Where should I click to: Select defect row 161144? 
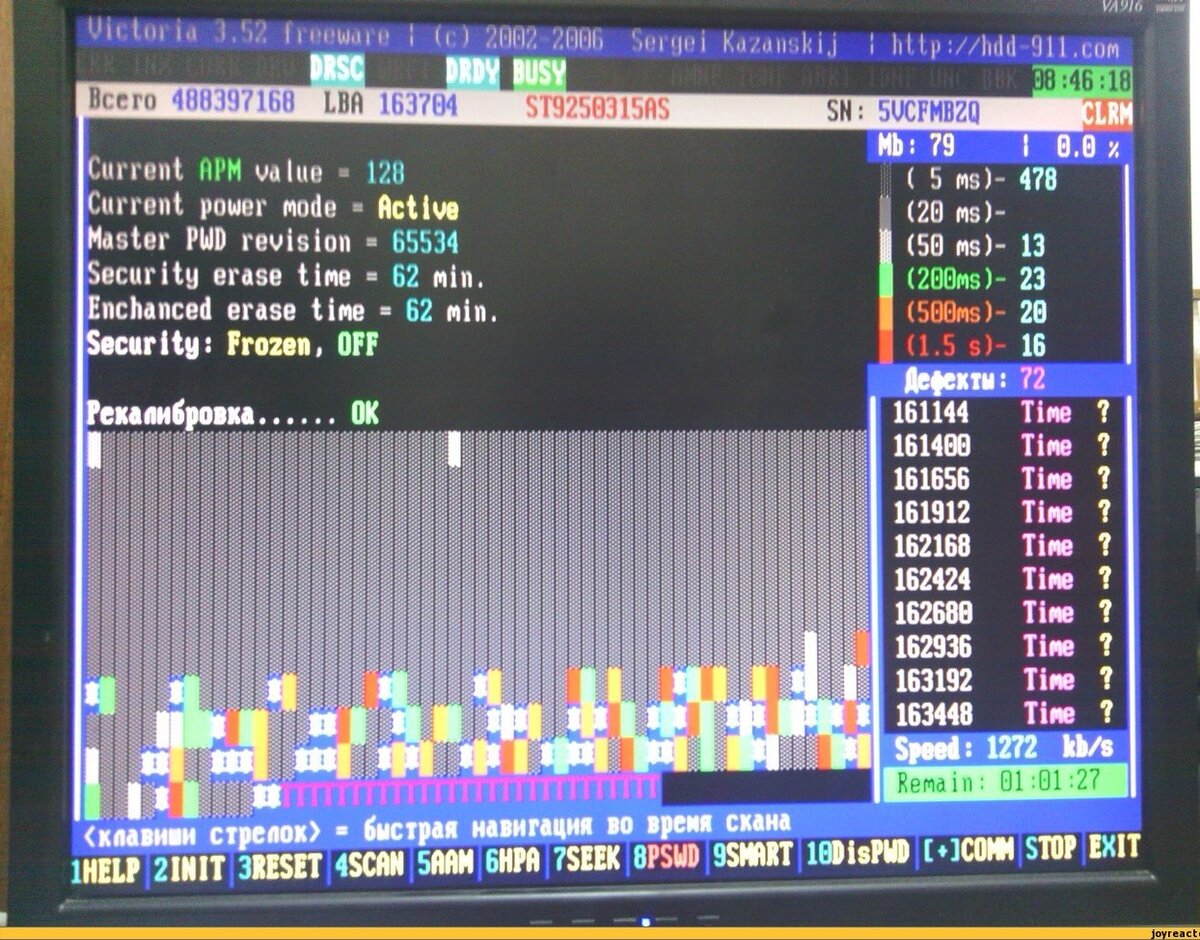coord(1001,413)
